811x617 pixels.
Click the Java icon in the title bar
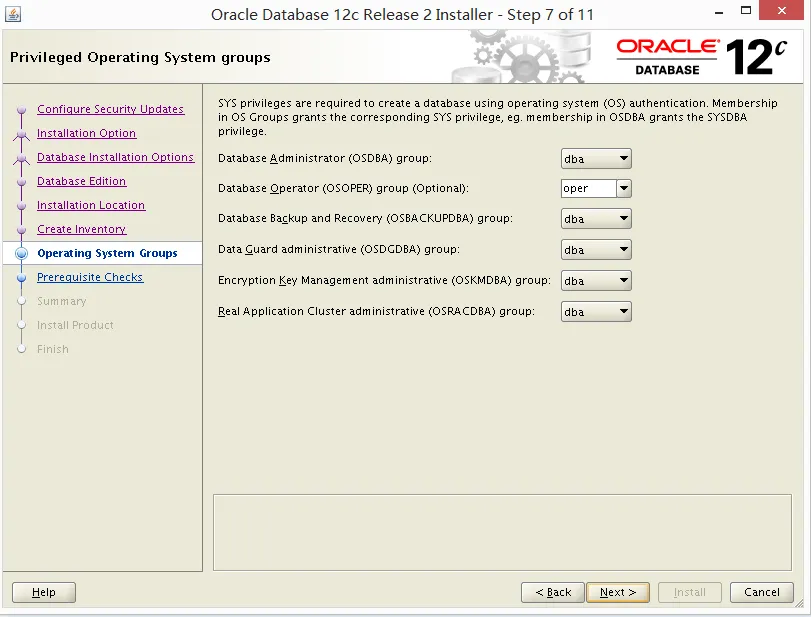[x=13, y=14]
